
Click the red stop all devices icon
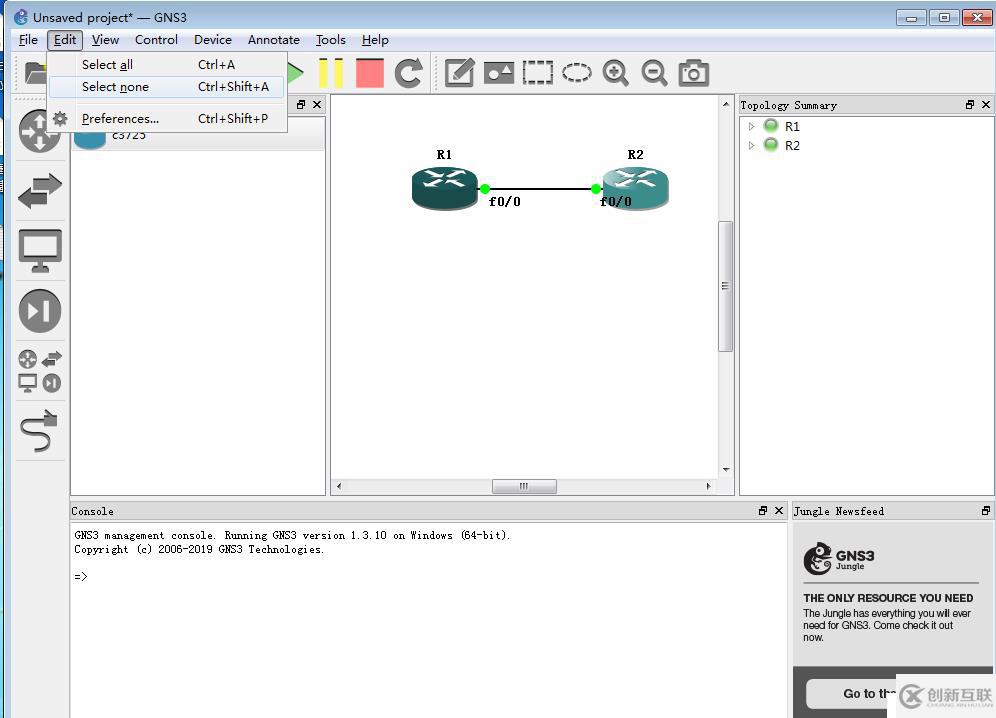click(369, 73)
